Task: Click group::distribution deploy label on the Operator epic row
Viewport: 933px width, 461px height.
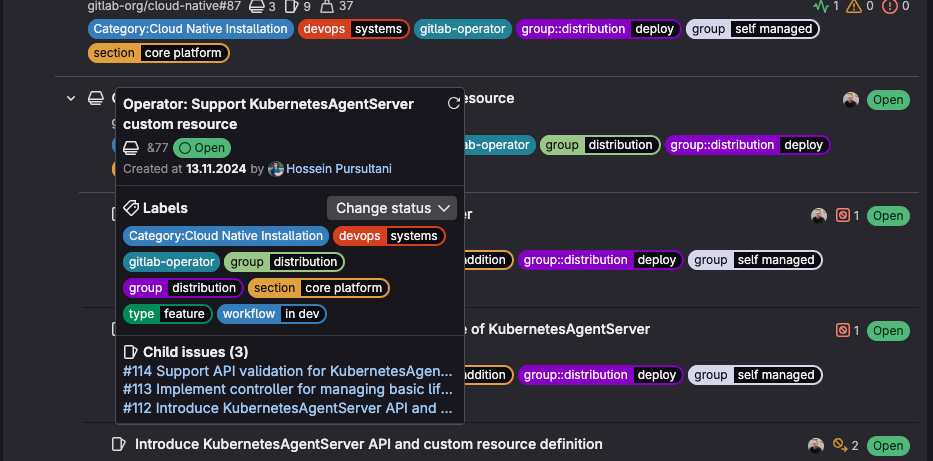Action: (747, 145)
